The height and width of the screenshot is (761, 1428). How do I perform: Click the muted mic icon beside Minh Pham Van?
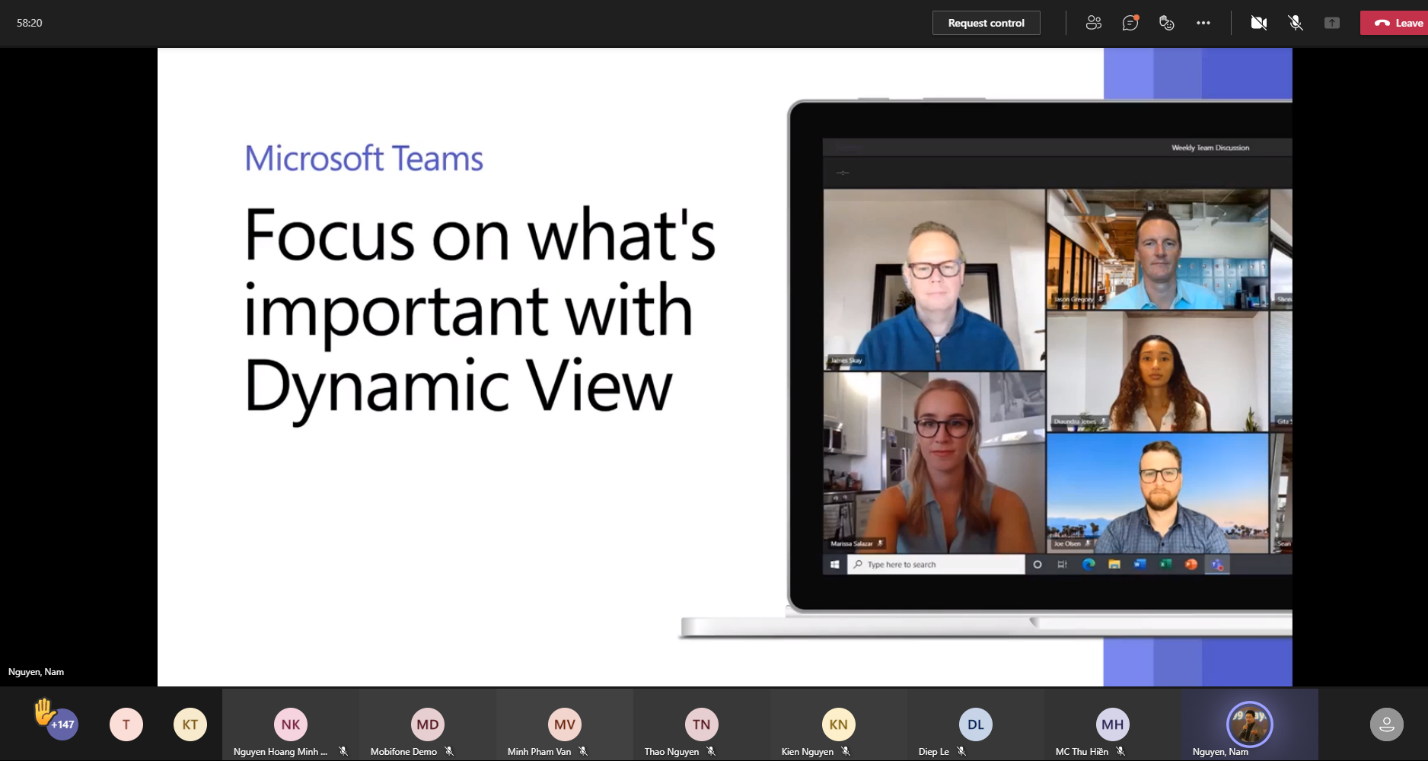[582, 751]
